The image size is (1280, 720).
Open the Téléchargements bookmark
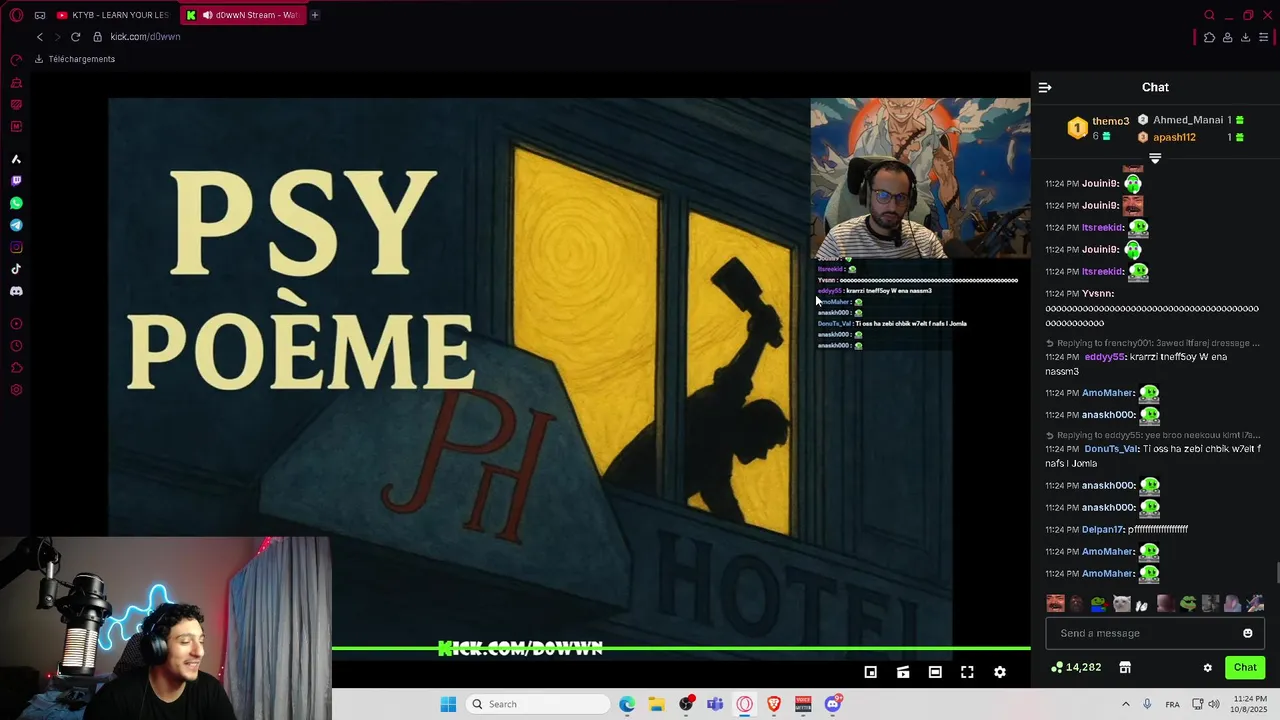point(75,59)
